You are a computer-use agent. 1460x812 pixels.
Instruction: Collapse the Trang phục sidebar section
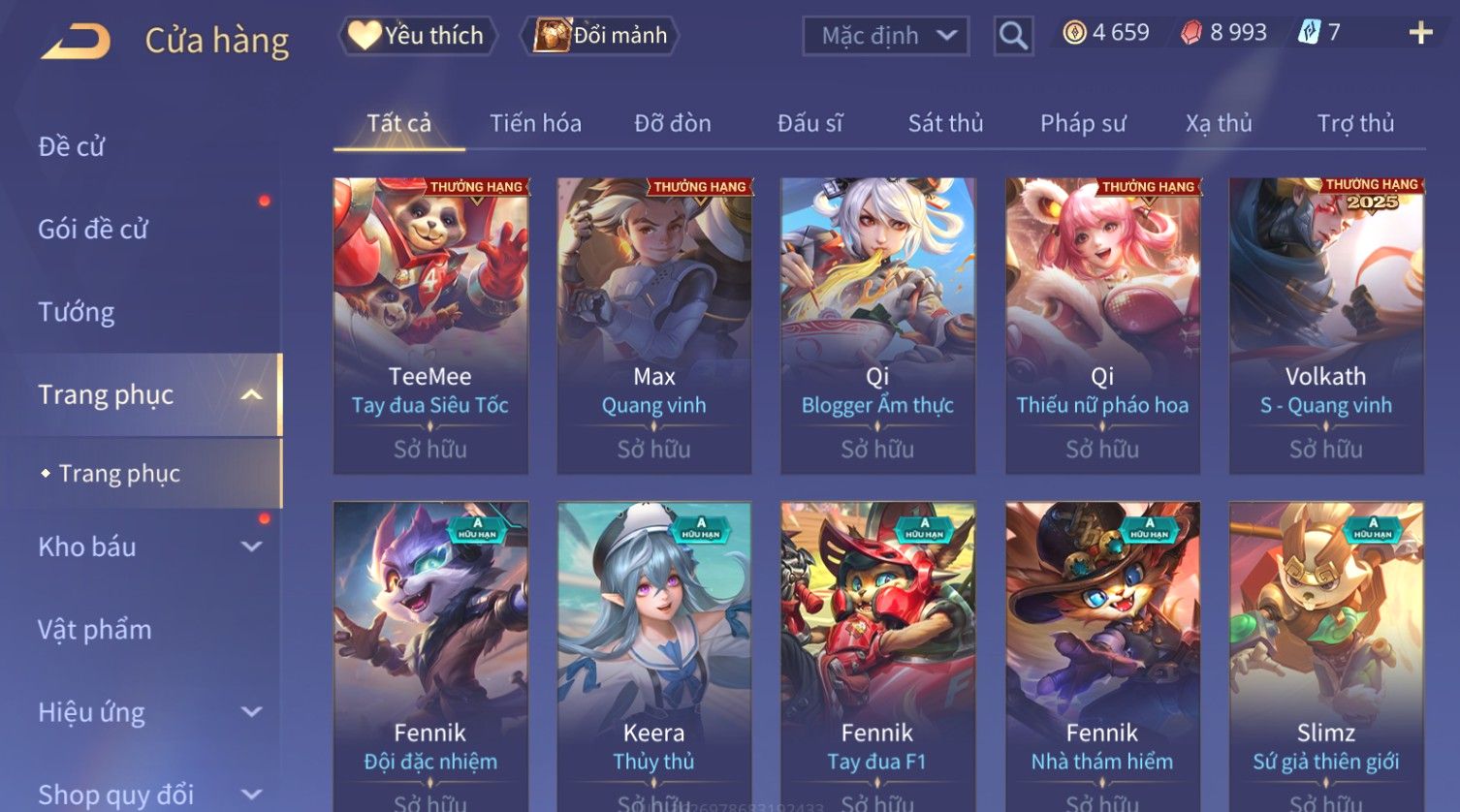click(x=251, y=395)
